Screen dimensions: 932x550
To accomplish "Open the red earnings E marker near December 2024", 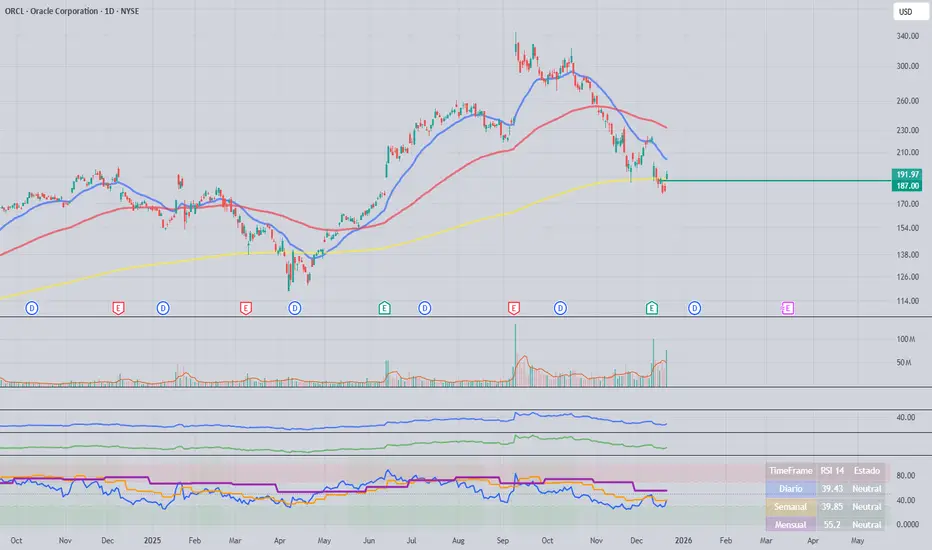I will tap(118, 308).
